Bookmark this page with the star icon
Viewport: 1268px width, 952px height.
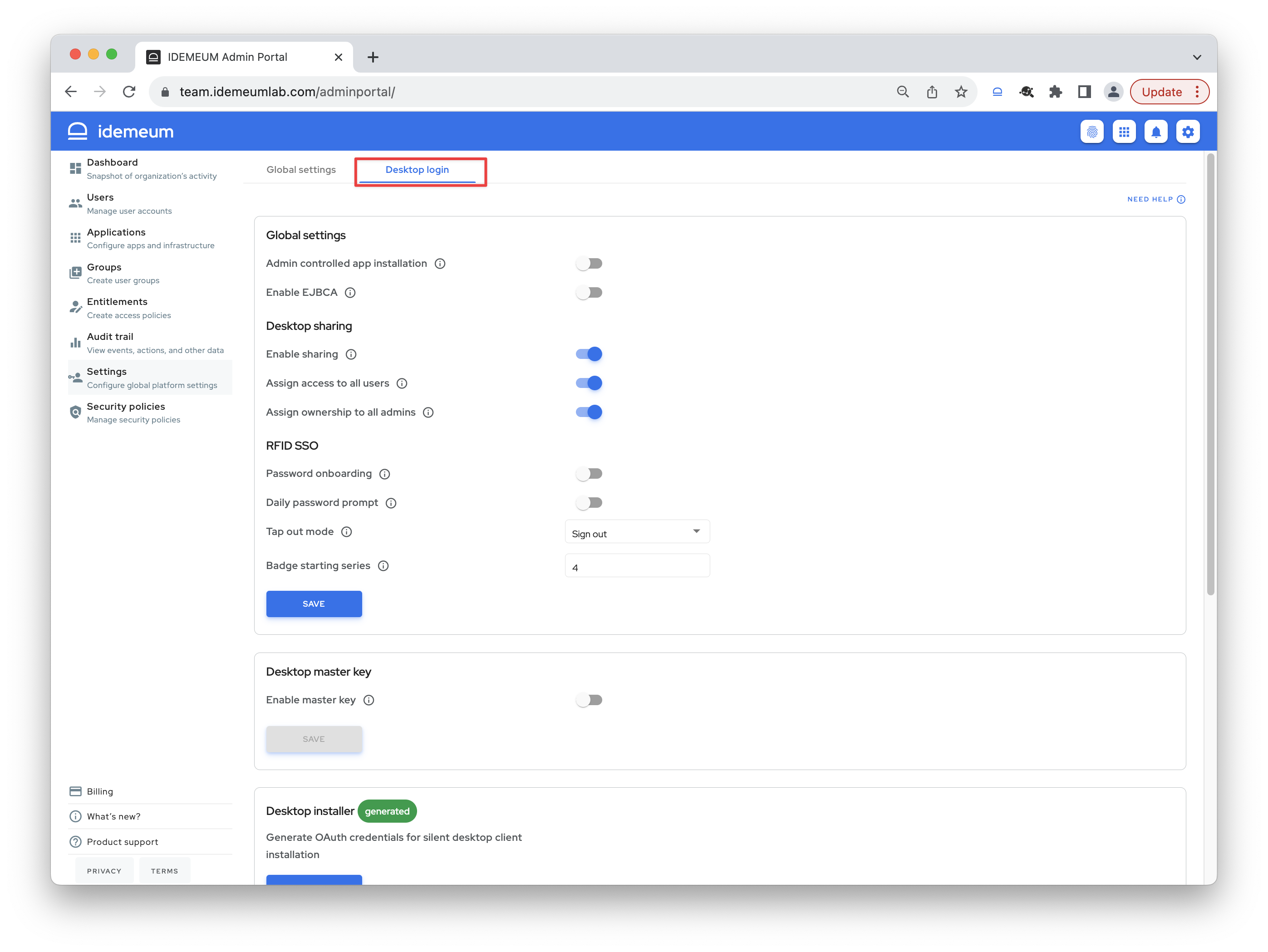[961, 92]
